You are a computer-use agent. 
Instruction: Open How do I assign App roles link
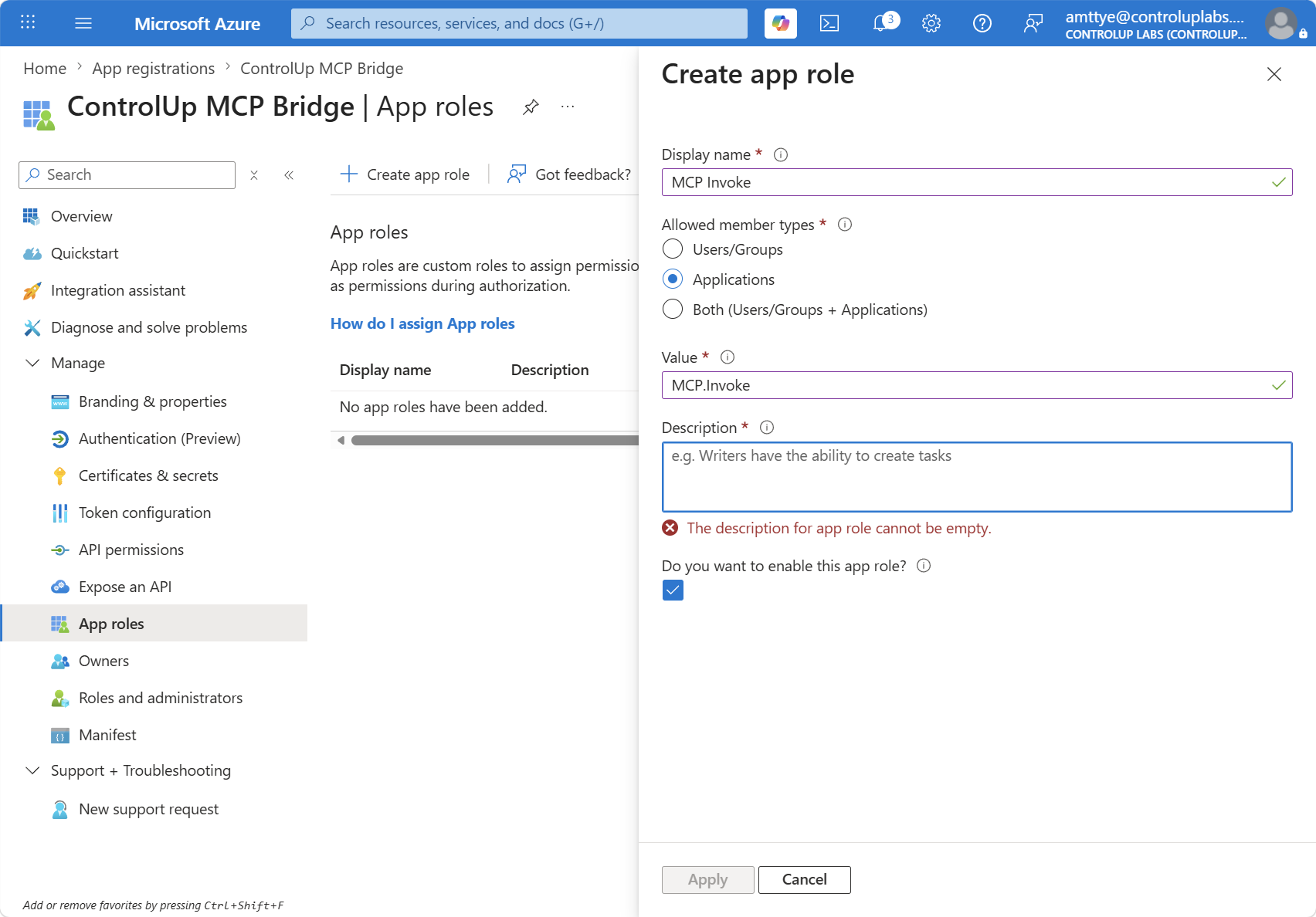(x=422, y=323)
